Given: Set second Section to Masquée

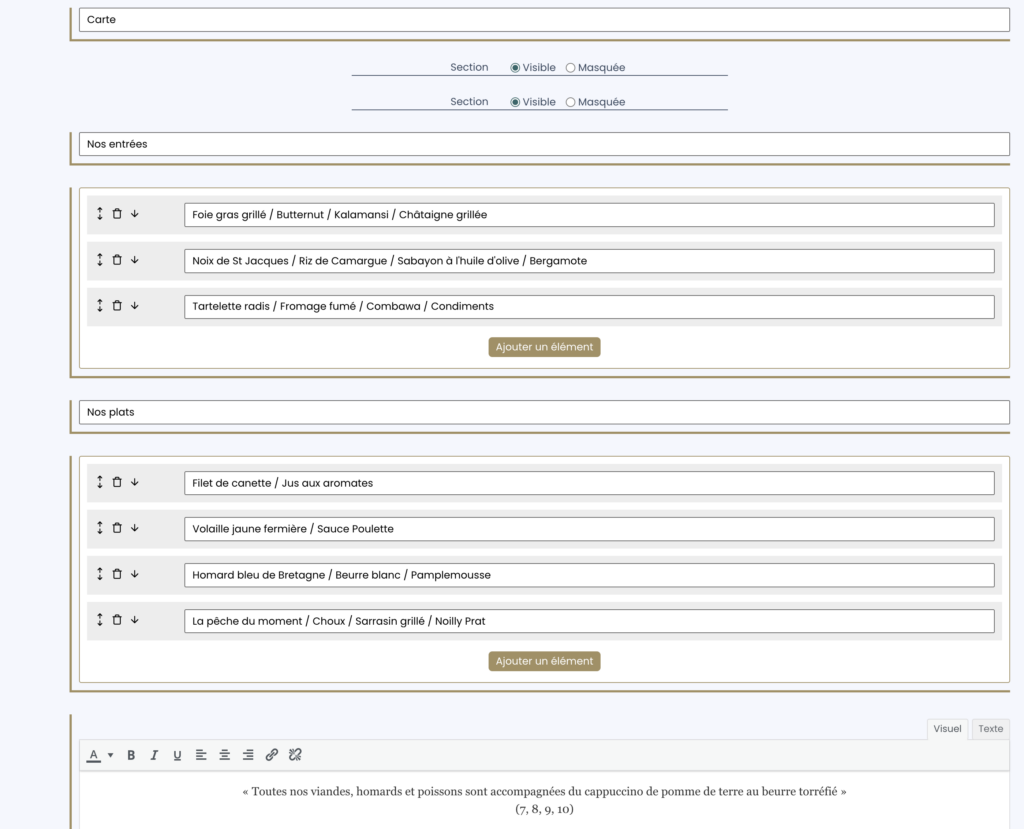Looking at the screenshot, I should pyautogui.click(x=571, y=102).
